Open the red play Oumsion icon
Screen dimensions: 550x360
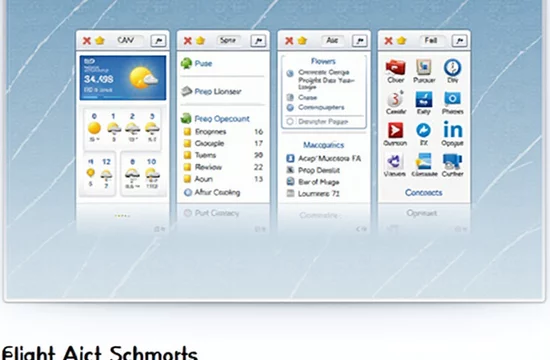[x=395, y=130]
